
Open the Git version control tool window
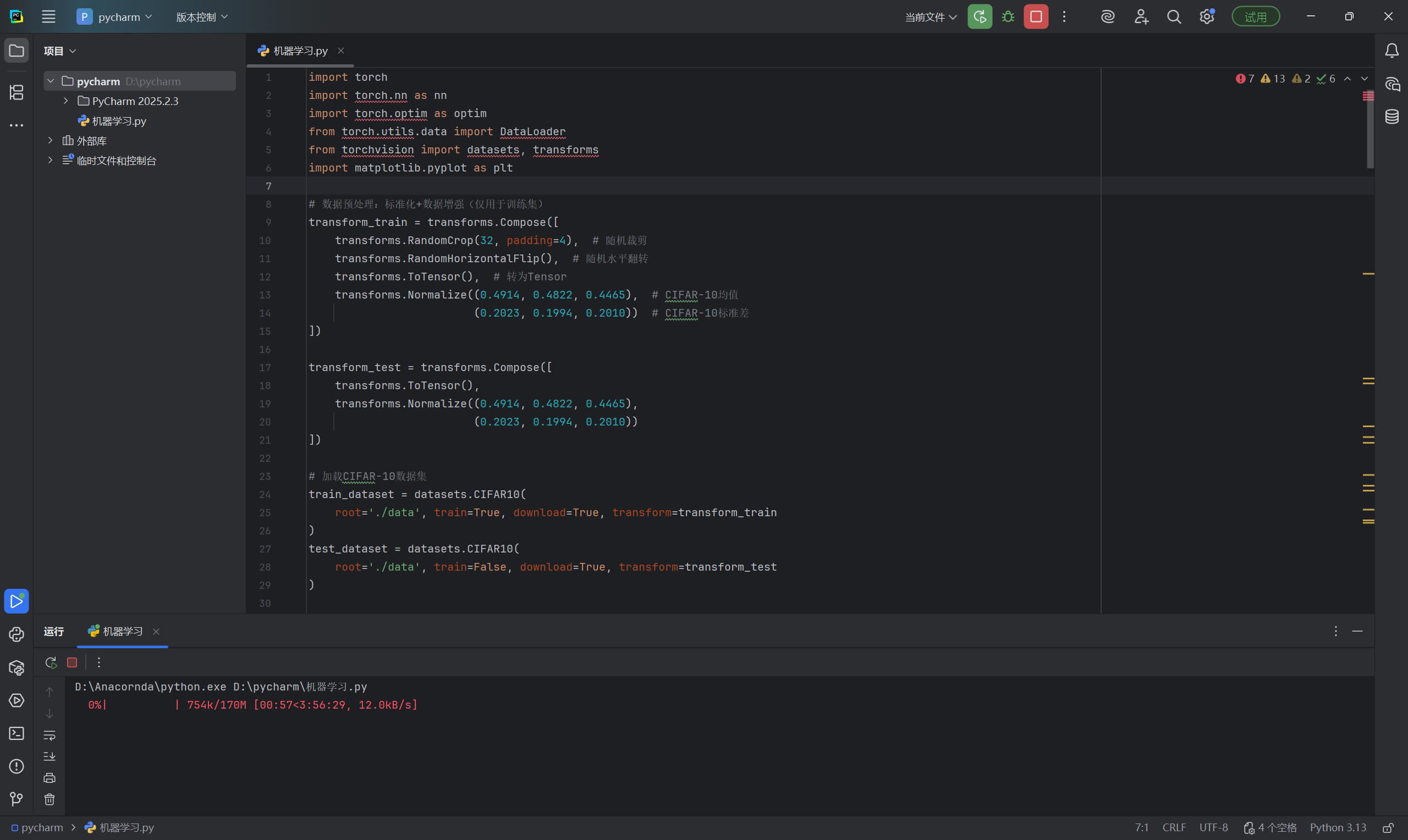pyautogui.click(x=16, y=799)
